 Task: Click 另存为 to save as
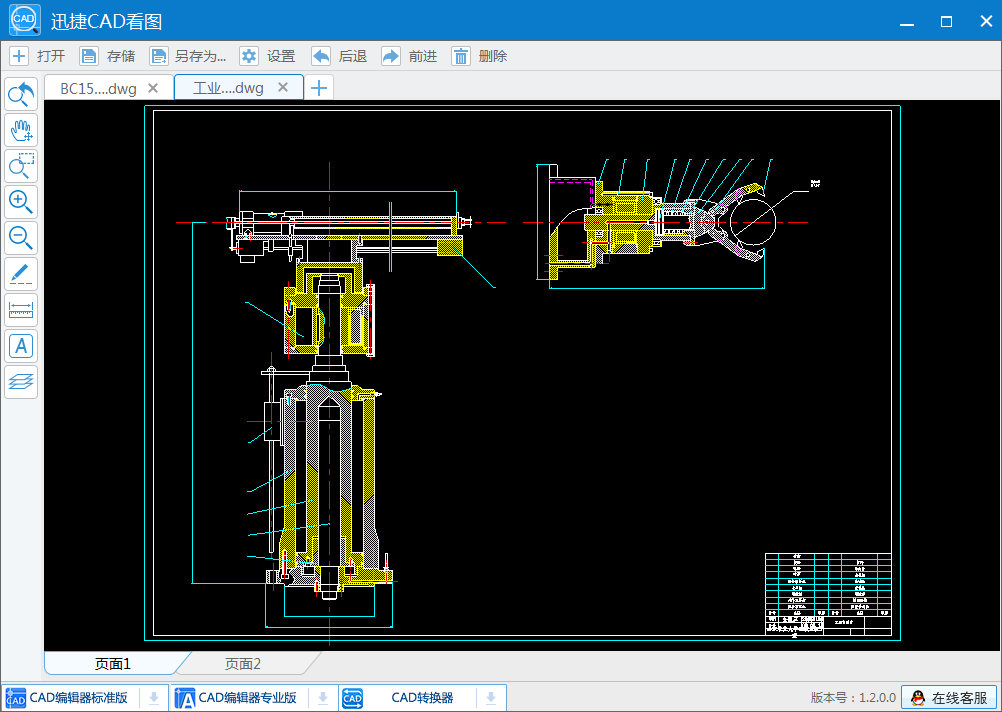tap(188, 56)
